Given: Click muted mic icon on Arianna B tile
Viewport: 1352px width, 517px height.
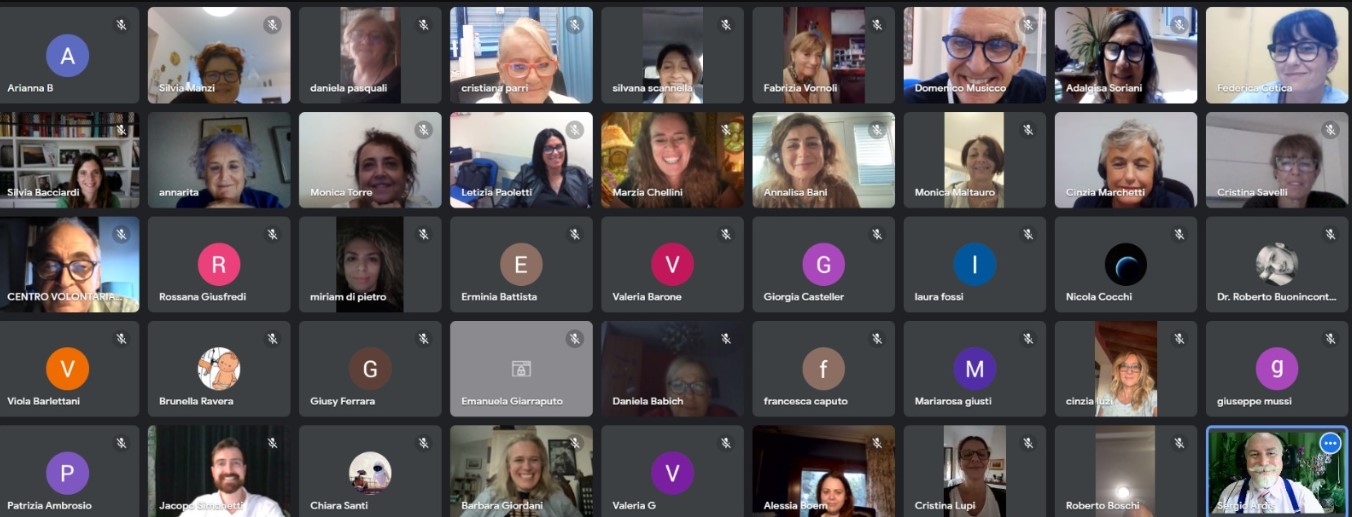Looking at the screenshot, I should (x=121, y=25).
